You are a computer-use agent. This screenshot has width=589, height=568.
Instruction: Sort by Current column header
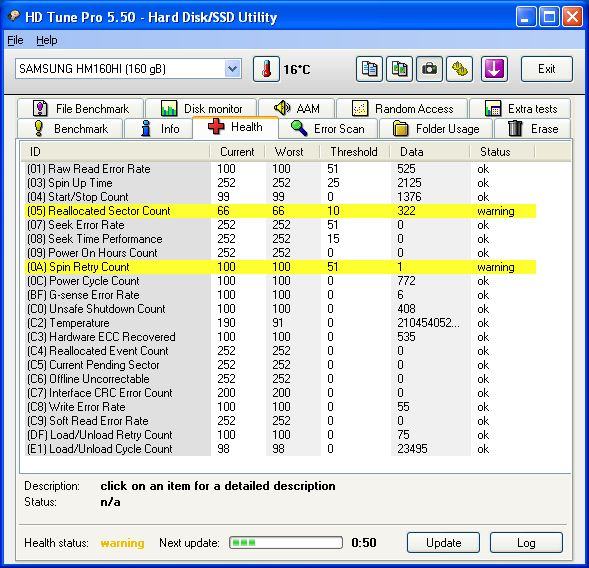pos(237,152)
